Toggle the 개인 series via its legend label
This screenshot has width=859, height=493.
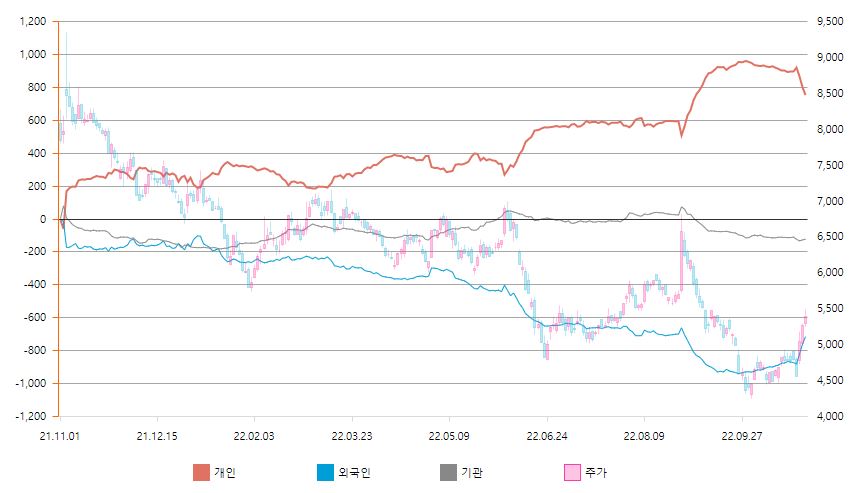224,471
